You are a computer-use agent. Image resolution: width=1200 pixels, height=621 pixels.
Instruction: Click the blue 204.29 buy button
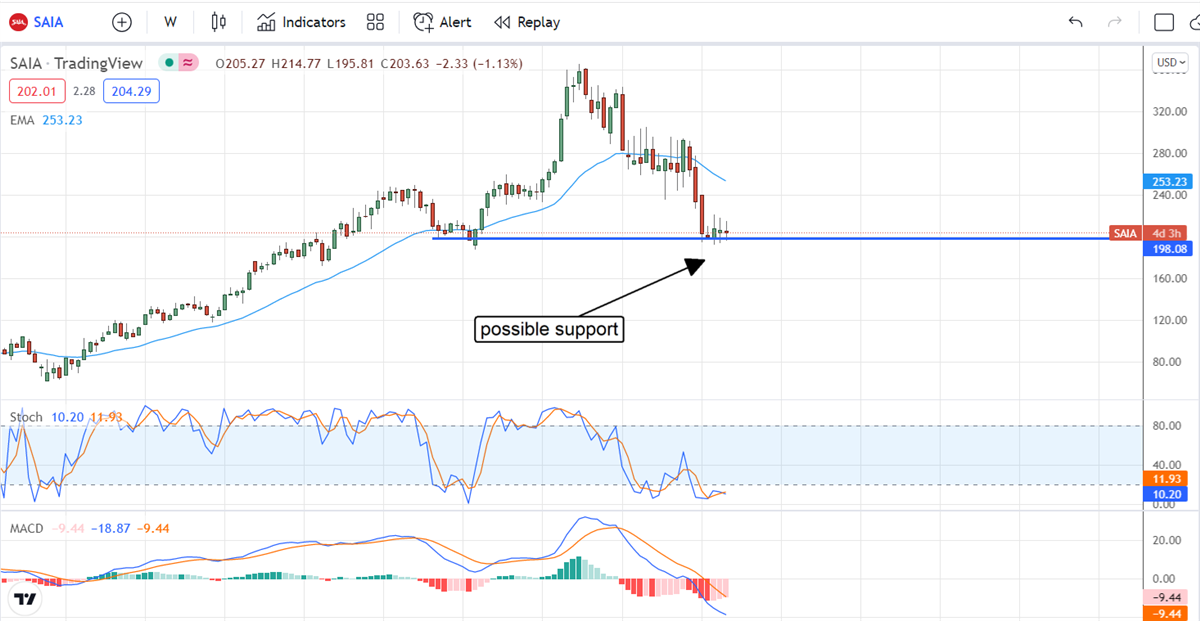[x=131, y=92]
